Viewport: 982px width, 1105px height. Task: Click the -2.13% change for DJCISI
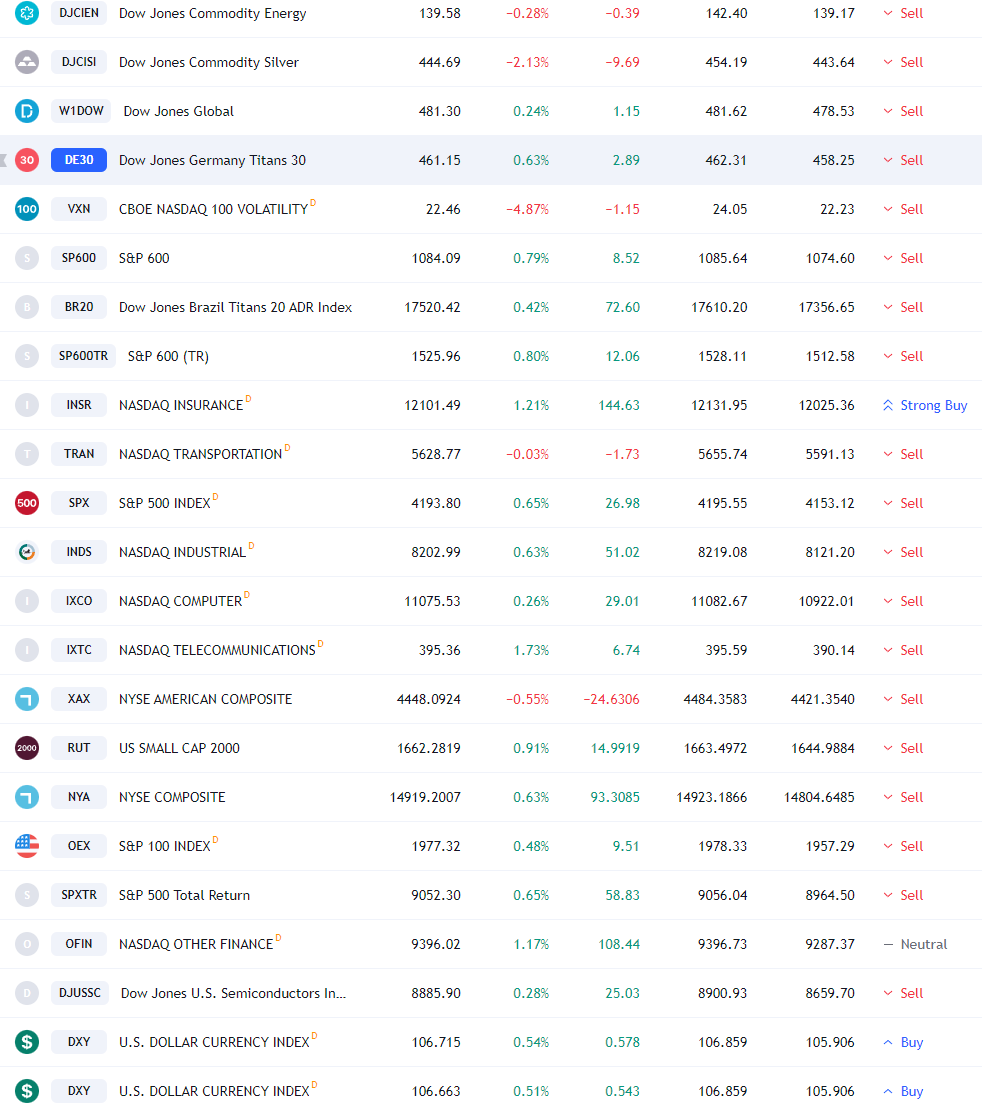pyautogui.click(x=527, y=62)
